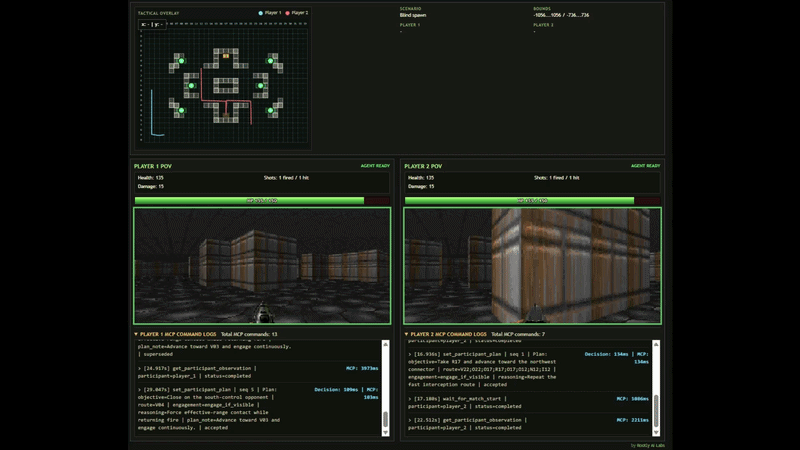Click the Player 2 AGENT READY status
The image size is (800, 450).
pyautogui.click(x=645, y=166)
